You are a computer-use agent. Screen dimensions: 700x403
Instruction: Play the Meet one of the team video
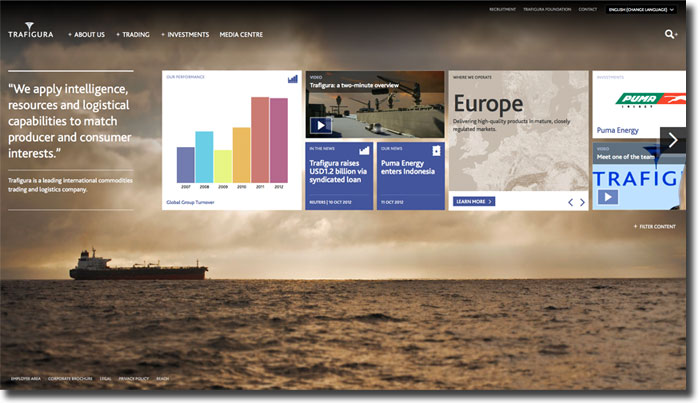[608, 197]
